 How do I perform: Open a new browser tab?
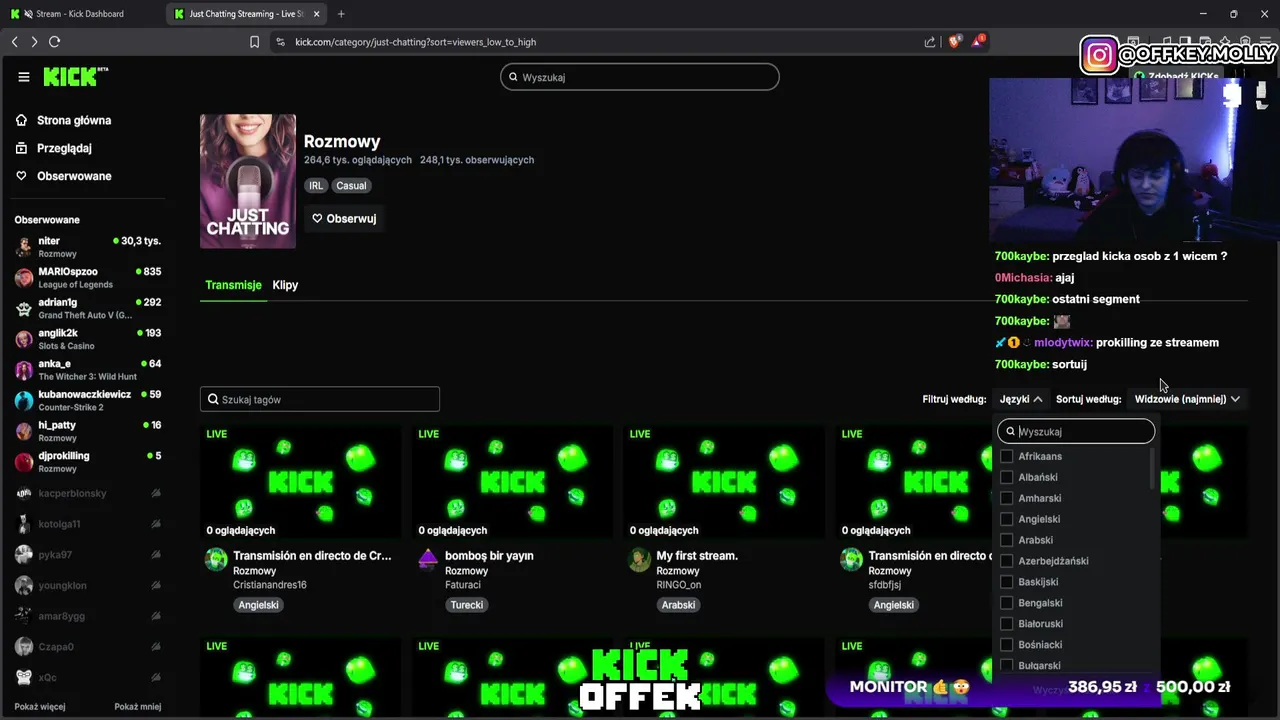pos(341,14)
